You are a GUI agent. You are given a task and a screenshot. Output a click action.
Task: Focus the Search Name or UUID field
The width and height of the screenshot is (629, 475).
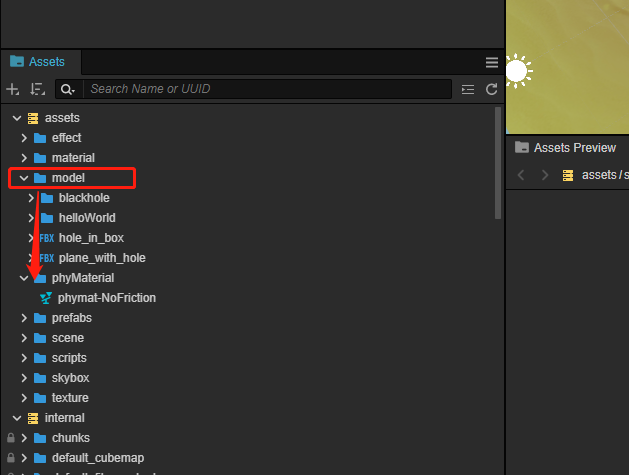pos(267,89)
